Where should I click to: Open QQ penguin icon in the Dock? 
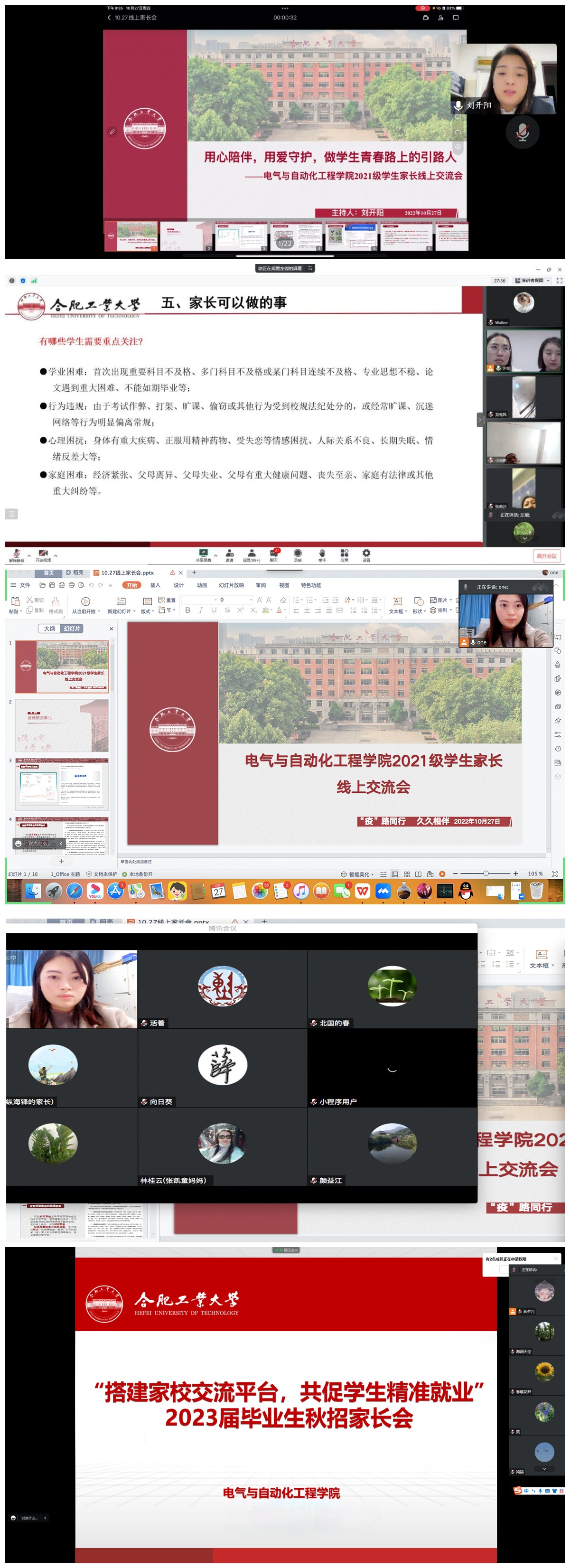(x=466, y=891)
